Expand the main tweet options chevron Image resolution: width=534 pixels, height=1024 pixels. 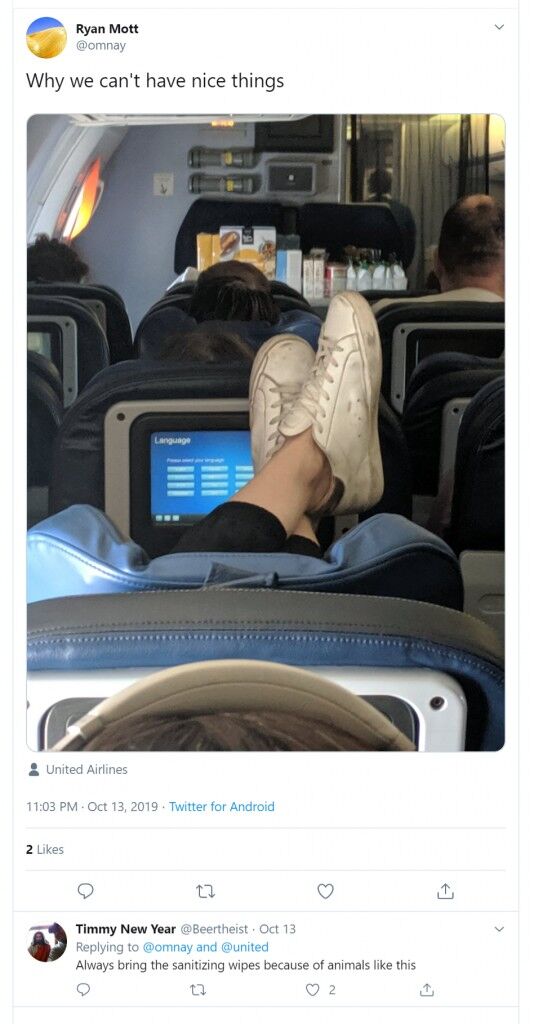(499, 27)
